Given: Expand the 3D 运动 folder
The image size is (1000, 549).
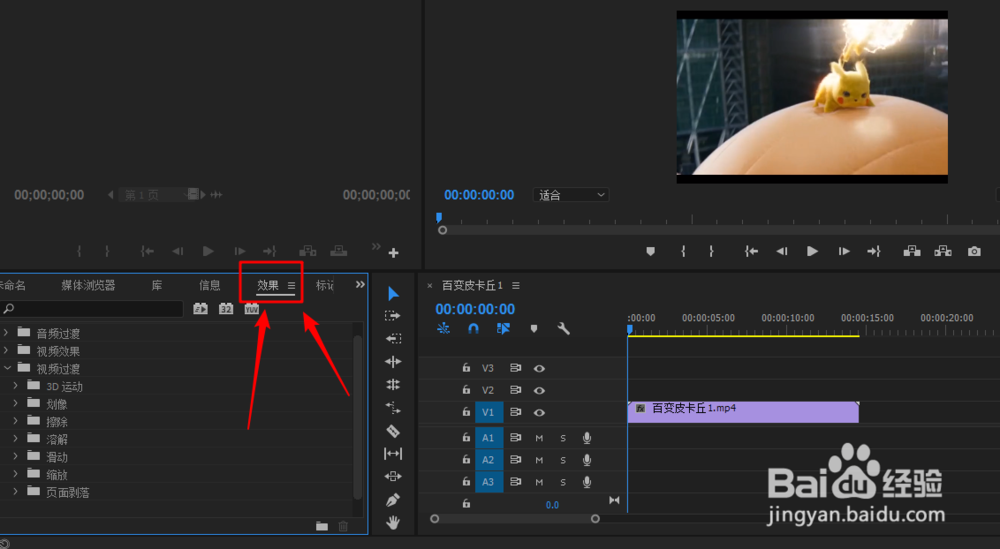Looking at the screenshot, I should (16, 386).
